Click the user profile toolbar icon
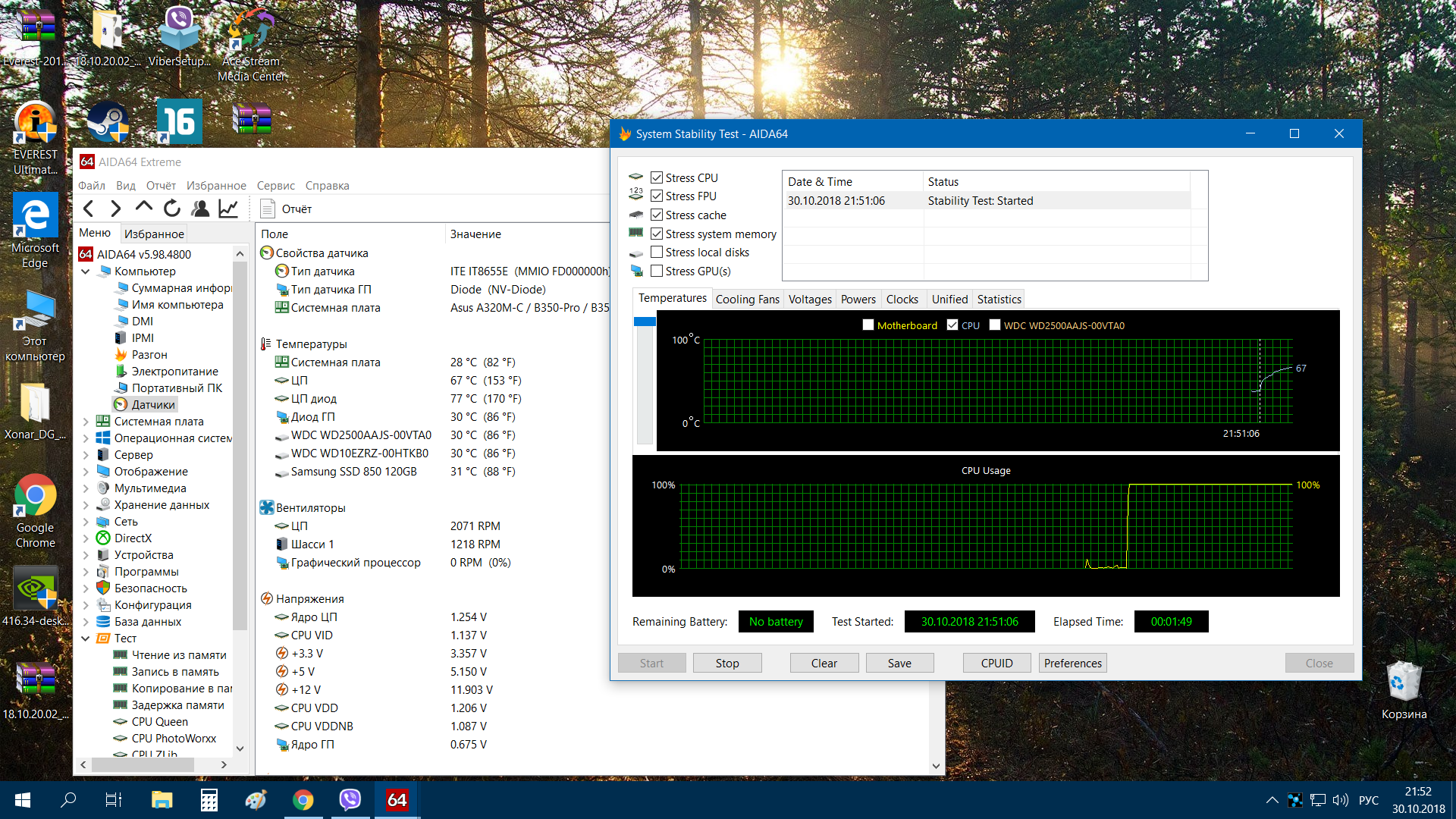 [x=200, y=209]
